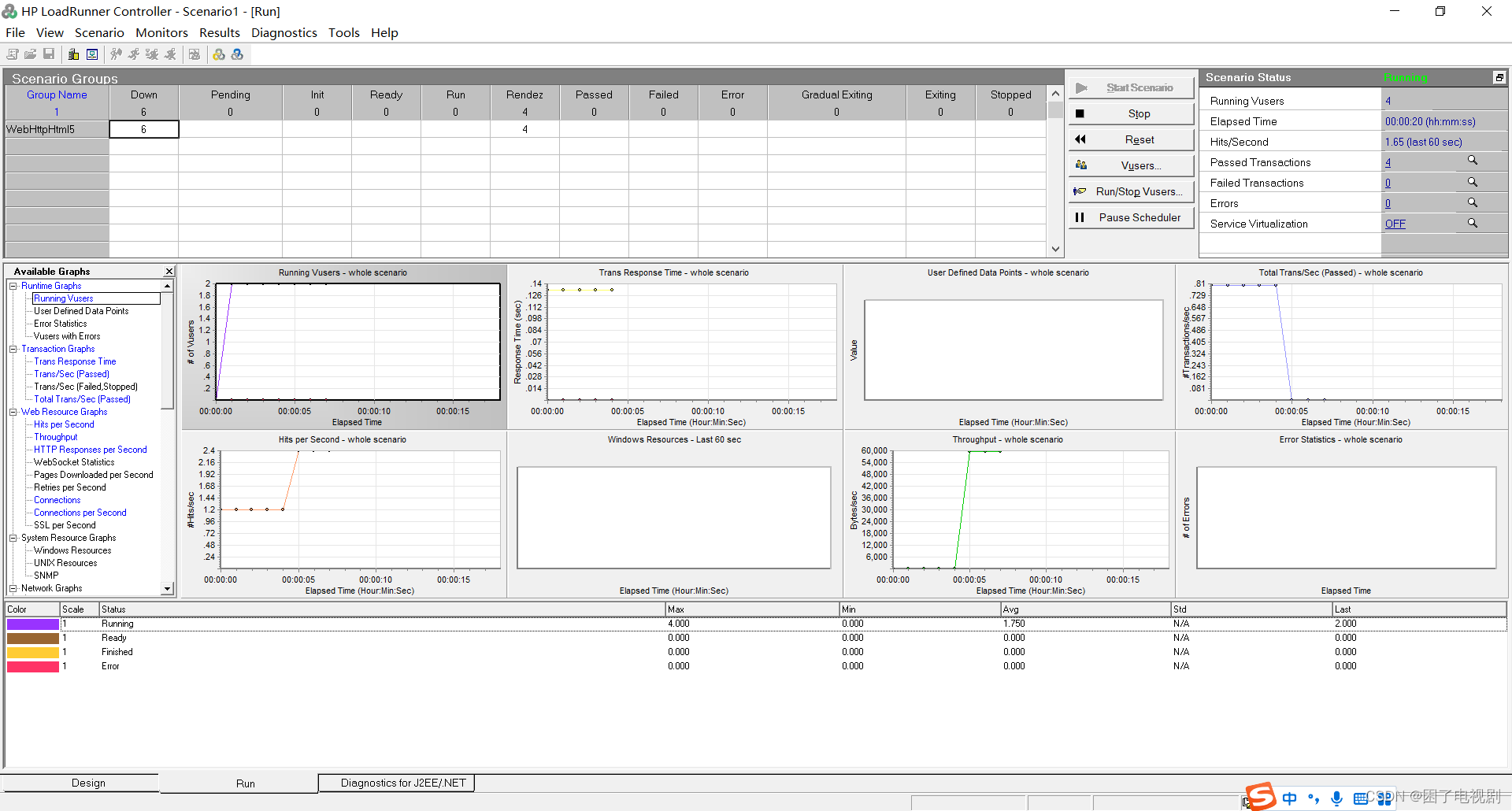This screenshot has width=1512, height=811.
Task: Select Pages Downloaded per Second tree item
Action: [x=93, y=475]
